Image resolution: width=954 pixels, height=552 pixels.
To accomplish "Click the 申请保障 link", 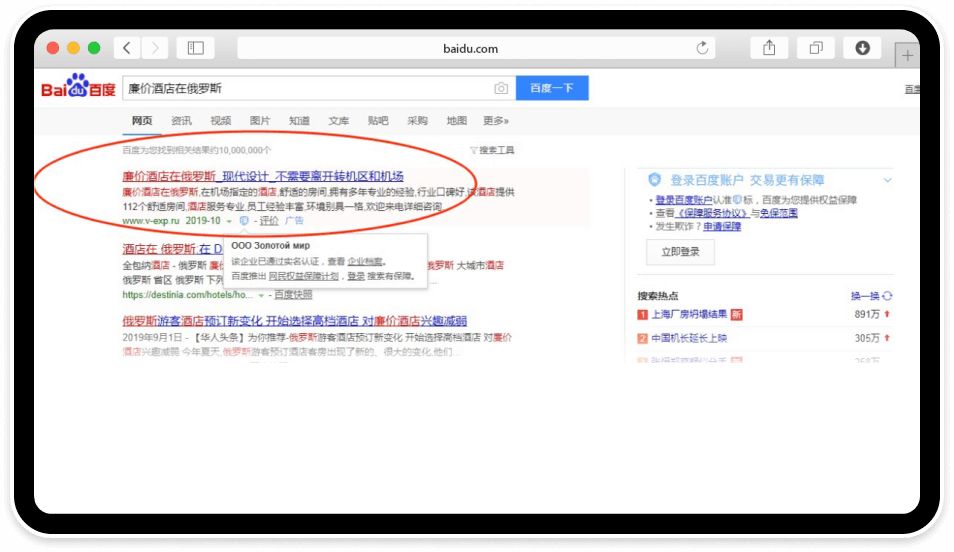I will [722, 226].
